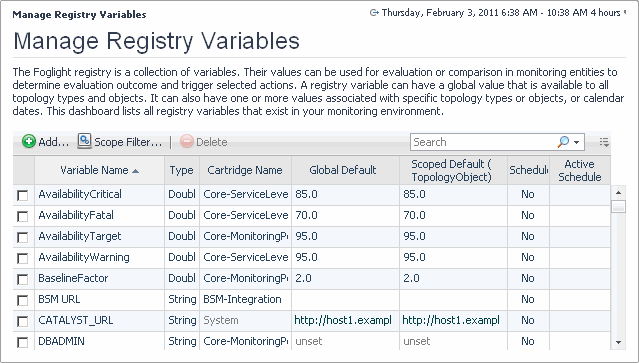Open the Scope Filter icon

click(x=84, y=141)
